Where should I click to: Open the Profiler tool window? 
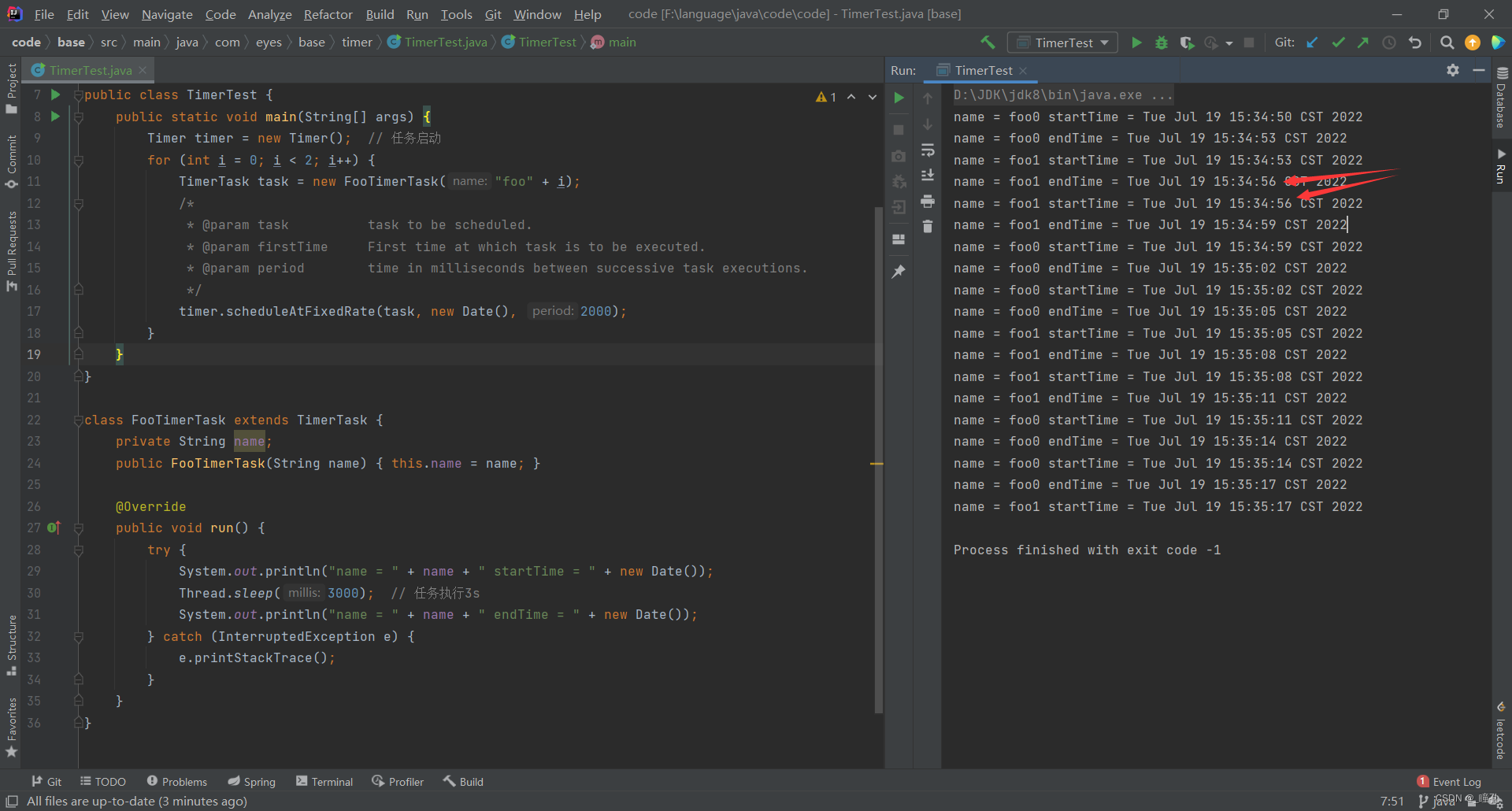398,781
